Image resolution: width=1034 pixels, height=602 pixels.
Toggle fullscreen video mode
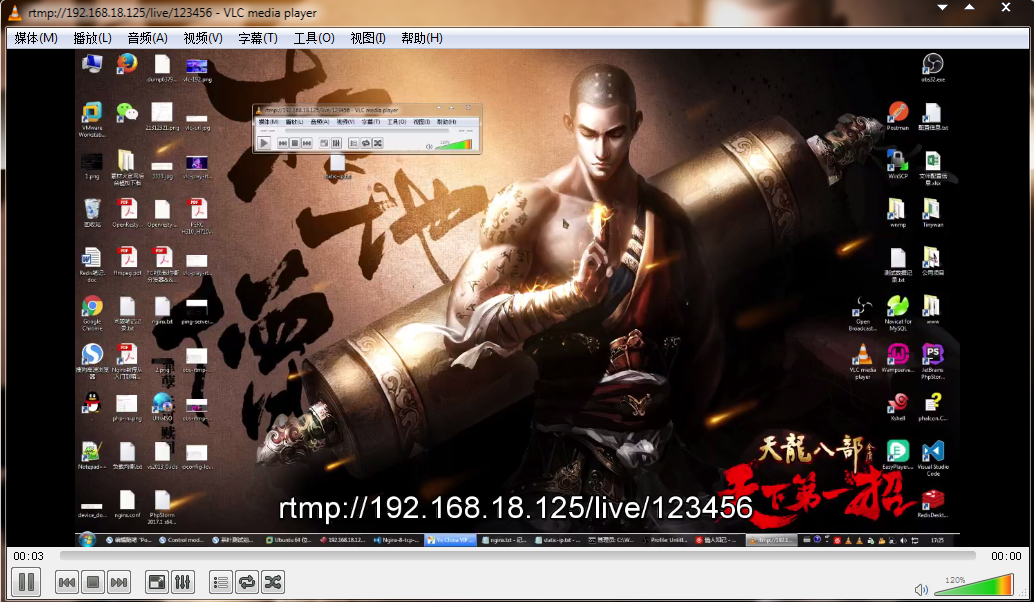156,582
